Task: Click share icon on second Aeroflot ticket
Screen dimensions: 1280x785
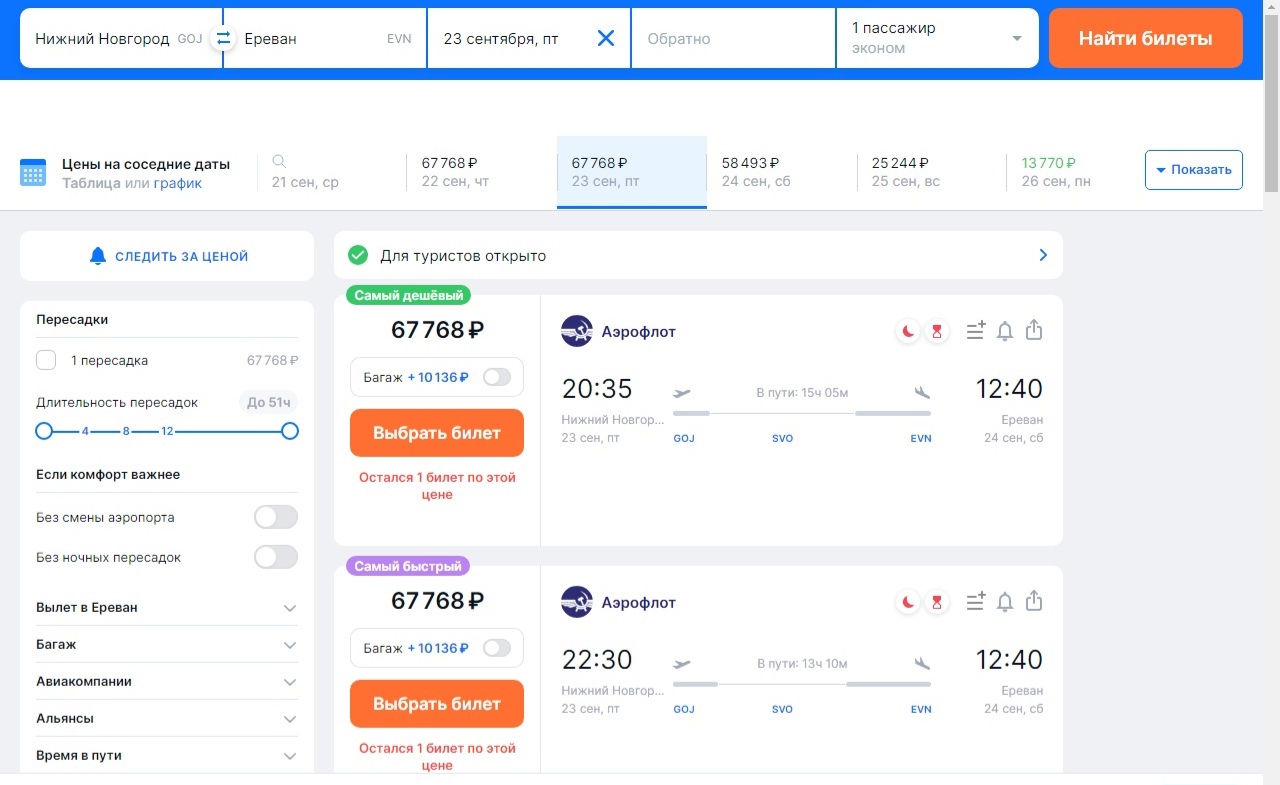Action: [1034, 601]
